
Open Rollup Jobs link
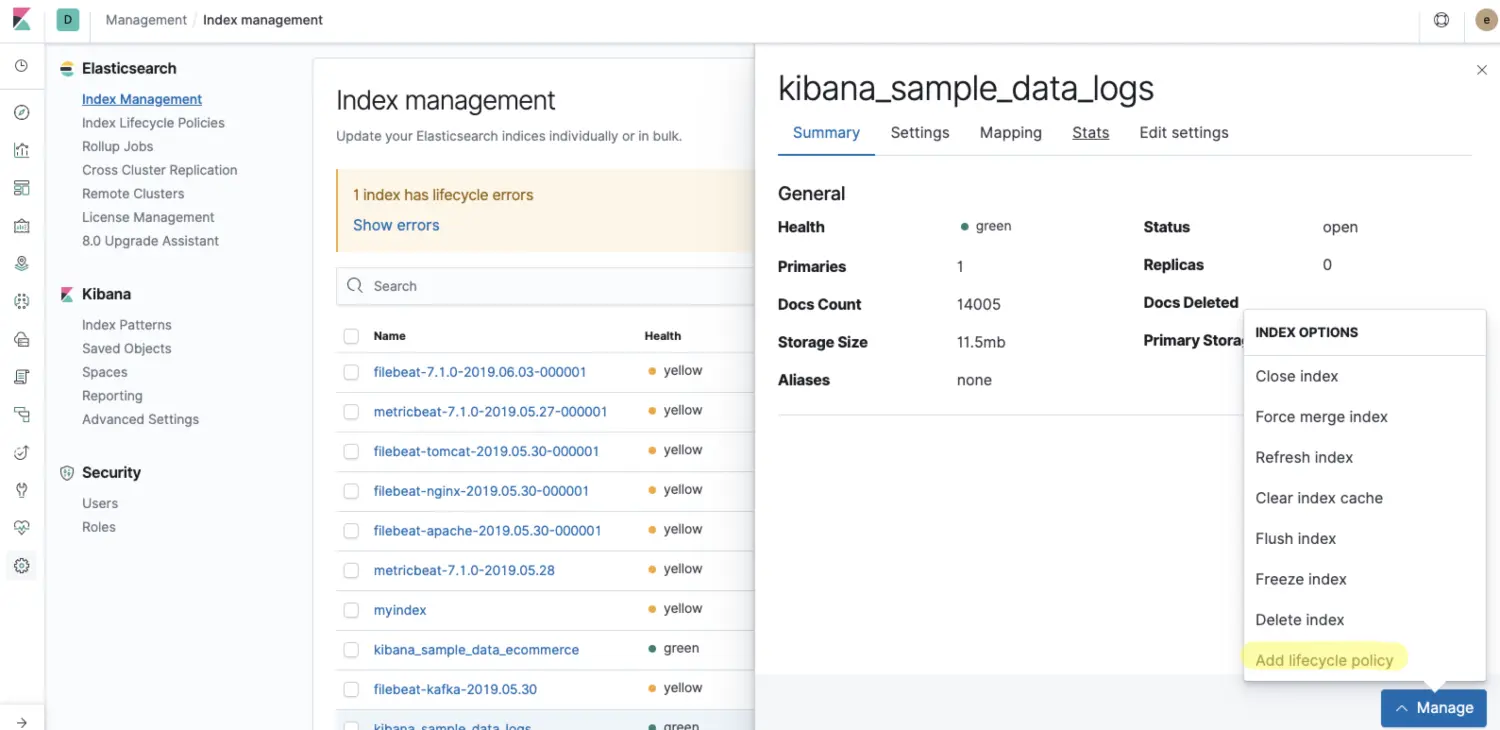118,146
